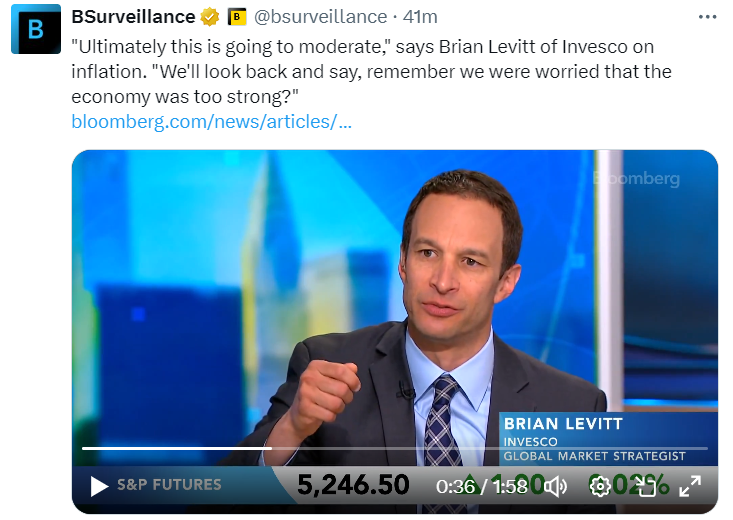This screenshot has height=520, width=733.
Task: Mute the video volume speaker icon
Action: [556, 487]
